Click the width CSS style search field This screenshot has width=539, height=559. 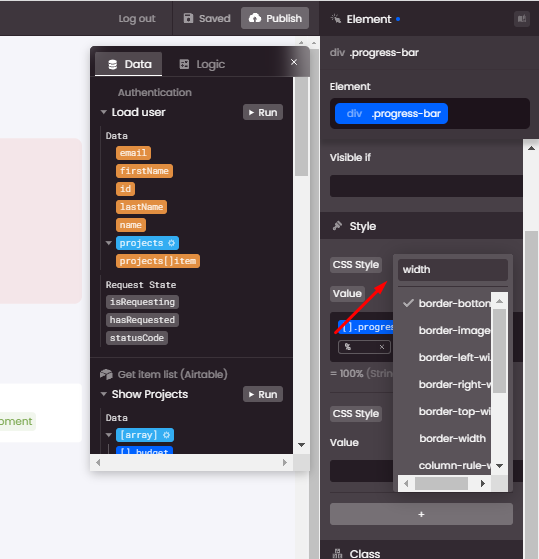tap(453, 270)
